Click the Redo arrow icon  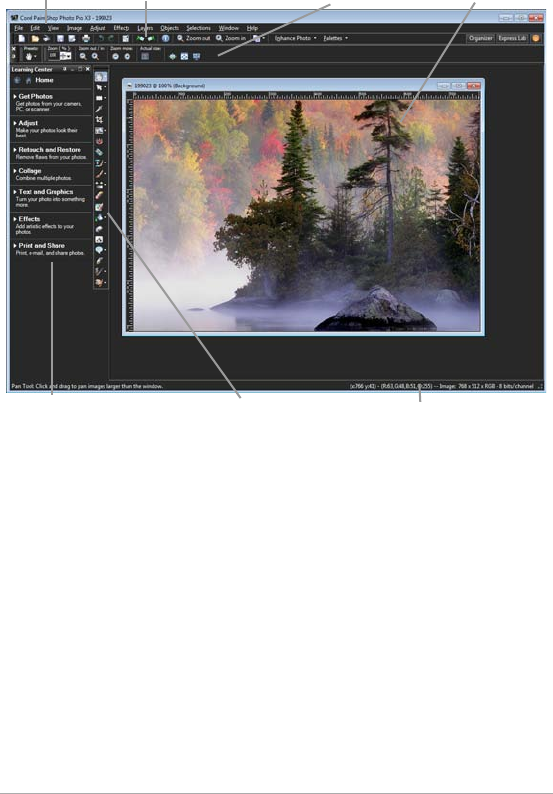tap(110, 38)
